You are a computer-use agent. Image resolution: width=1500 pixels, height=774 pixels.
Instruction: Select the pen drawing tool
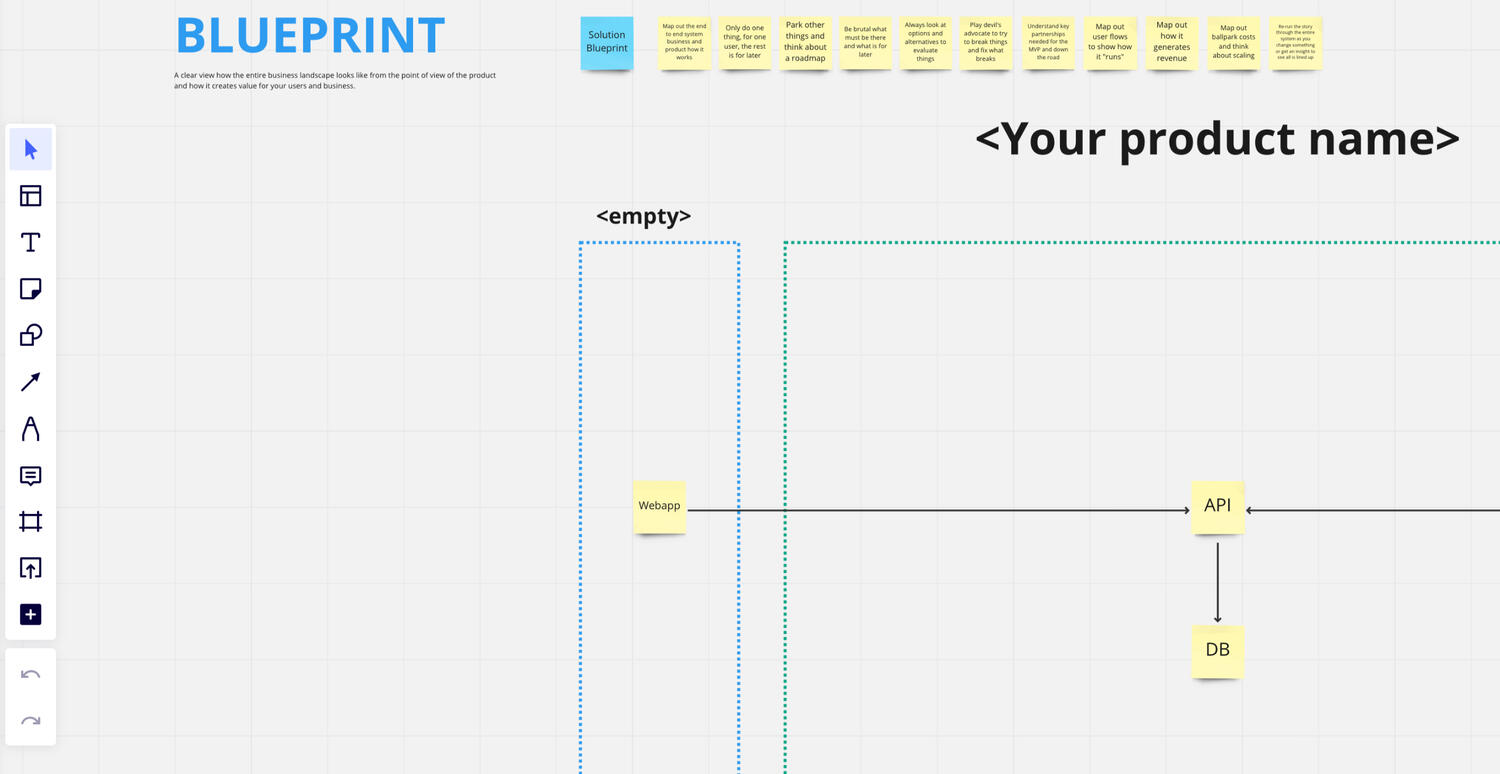click(x=31, y=428)
